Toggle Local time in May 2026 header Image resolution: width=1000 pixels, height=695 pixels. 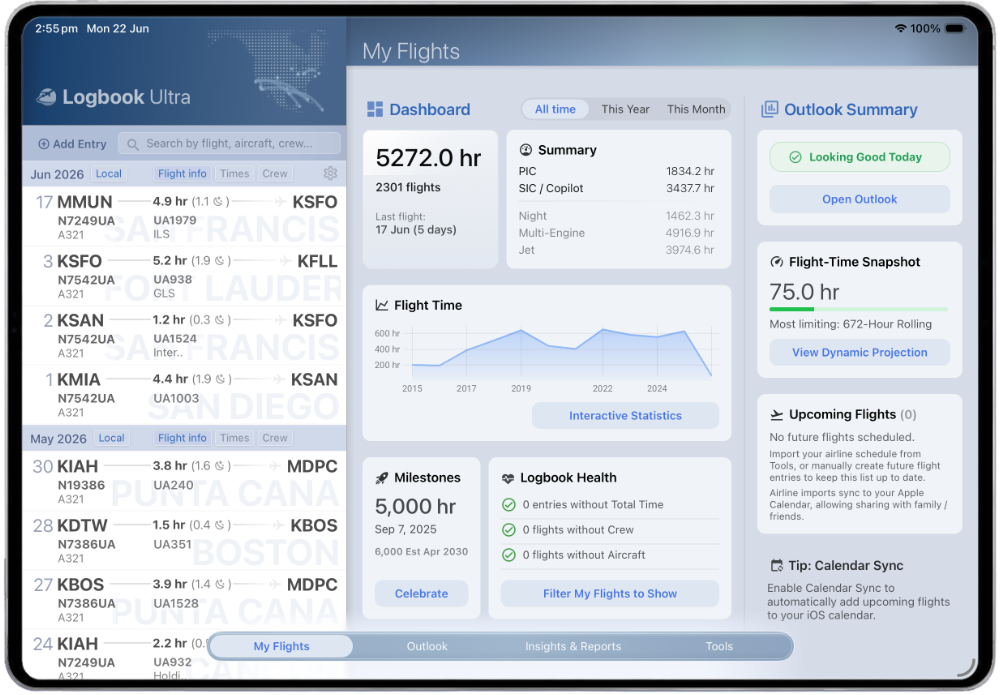click(x=111, y=438)
